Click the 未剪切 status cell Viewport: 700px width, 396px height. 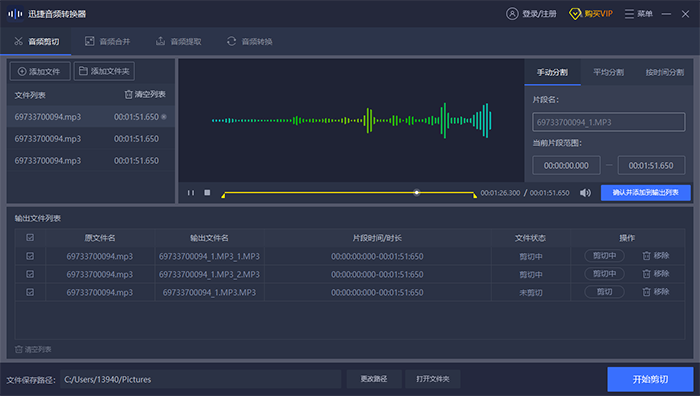(x=530, y=293)
